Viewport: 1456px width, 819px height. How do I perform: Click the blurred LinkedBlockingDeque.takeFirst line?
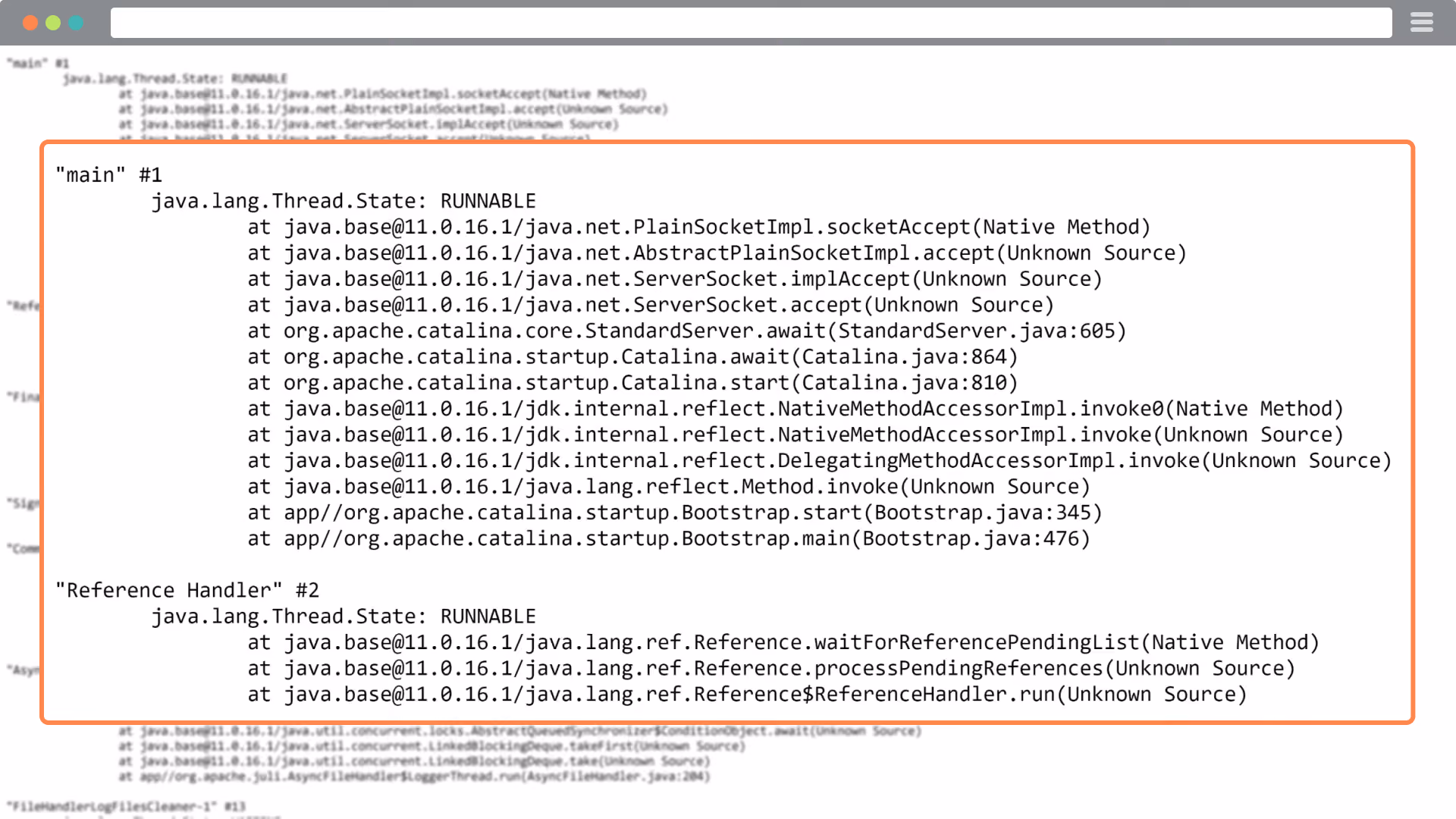(x=431, y=746)
